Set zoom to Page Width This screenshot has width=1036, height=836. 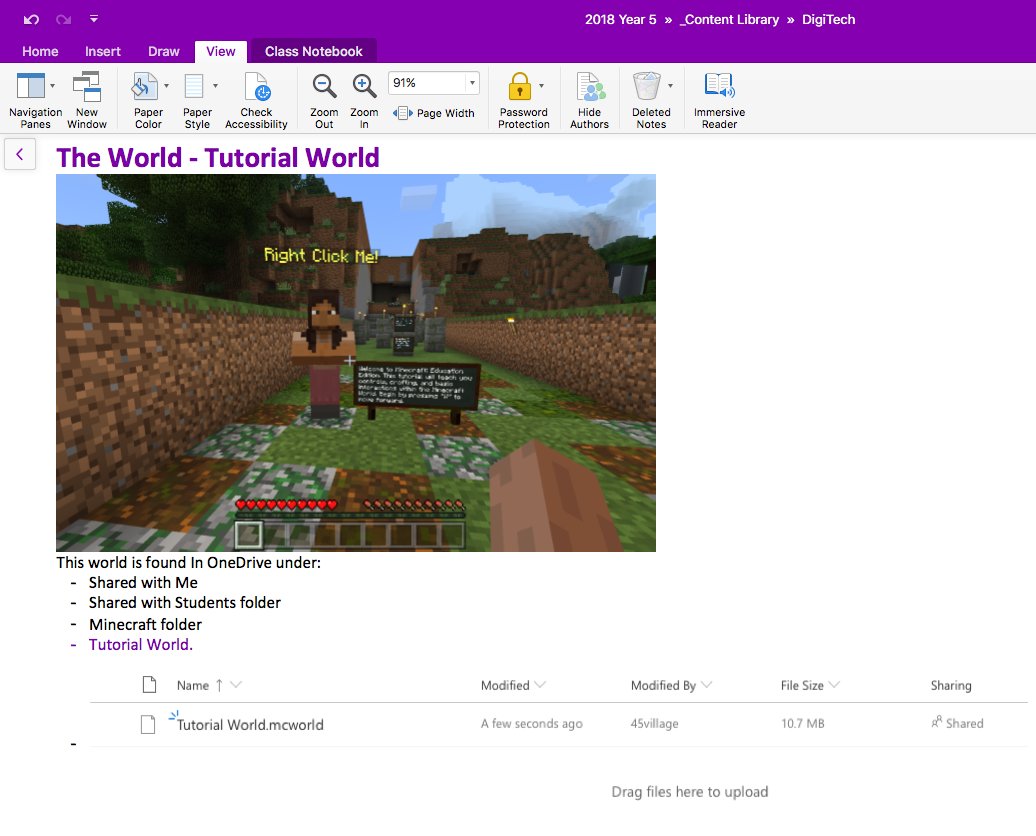pyautogui.click(x=434, y=113)
